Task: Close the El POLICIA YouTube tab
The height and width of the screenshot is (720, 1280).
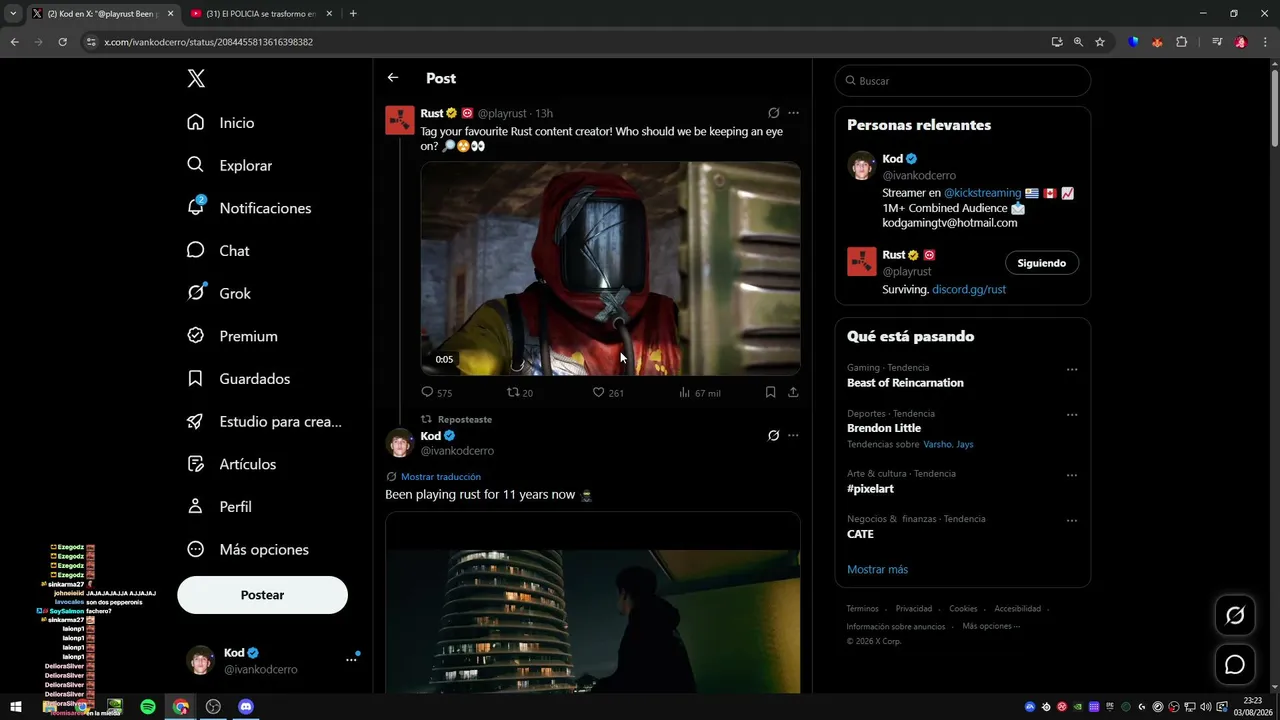Action: 328,14
